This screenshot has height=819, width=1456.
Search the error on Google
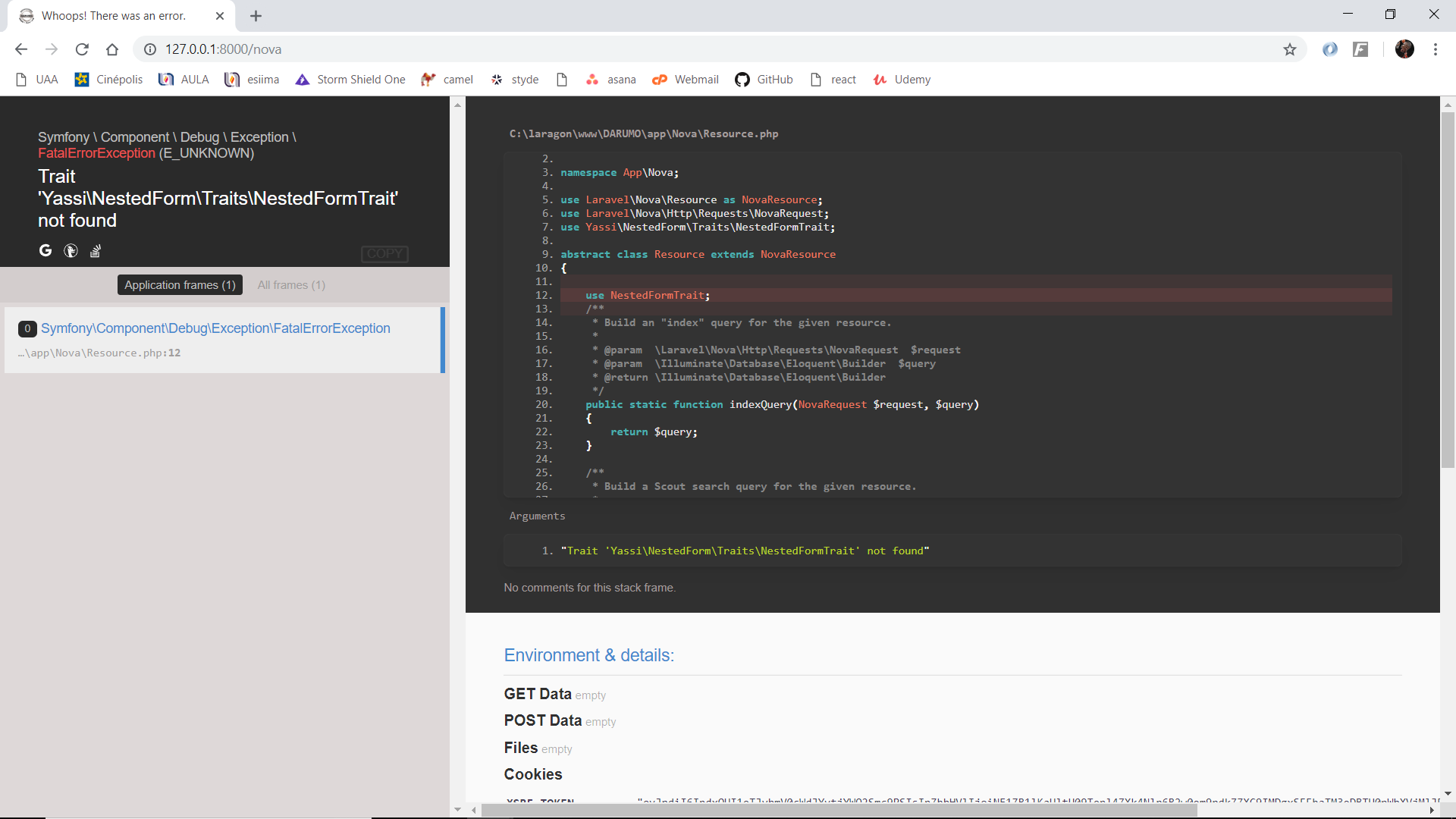(45, 251)
